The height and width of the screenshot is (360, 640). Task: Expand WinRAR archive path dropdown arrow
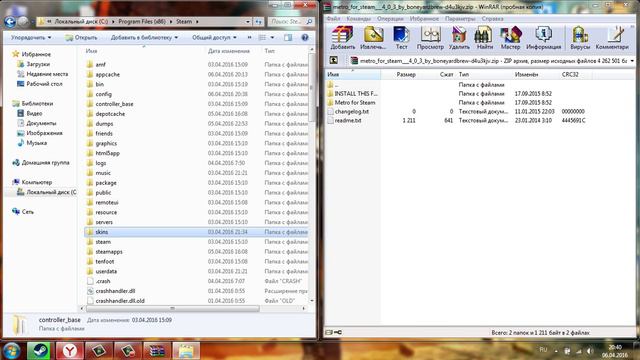[632, 60]
